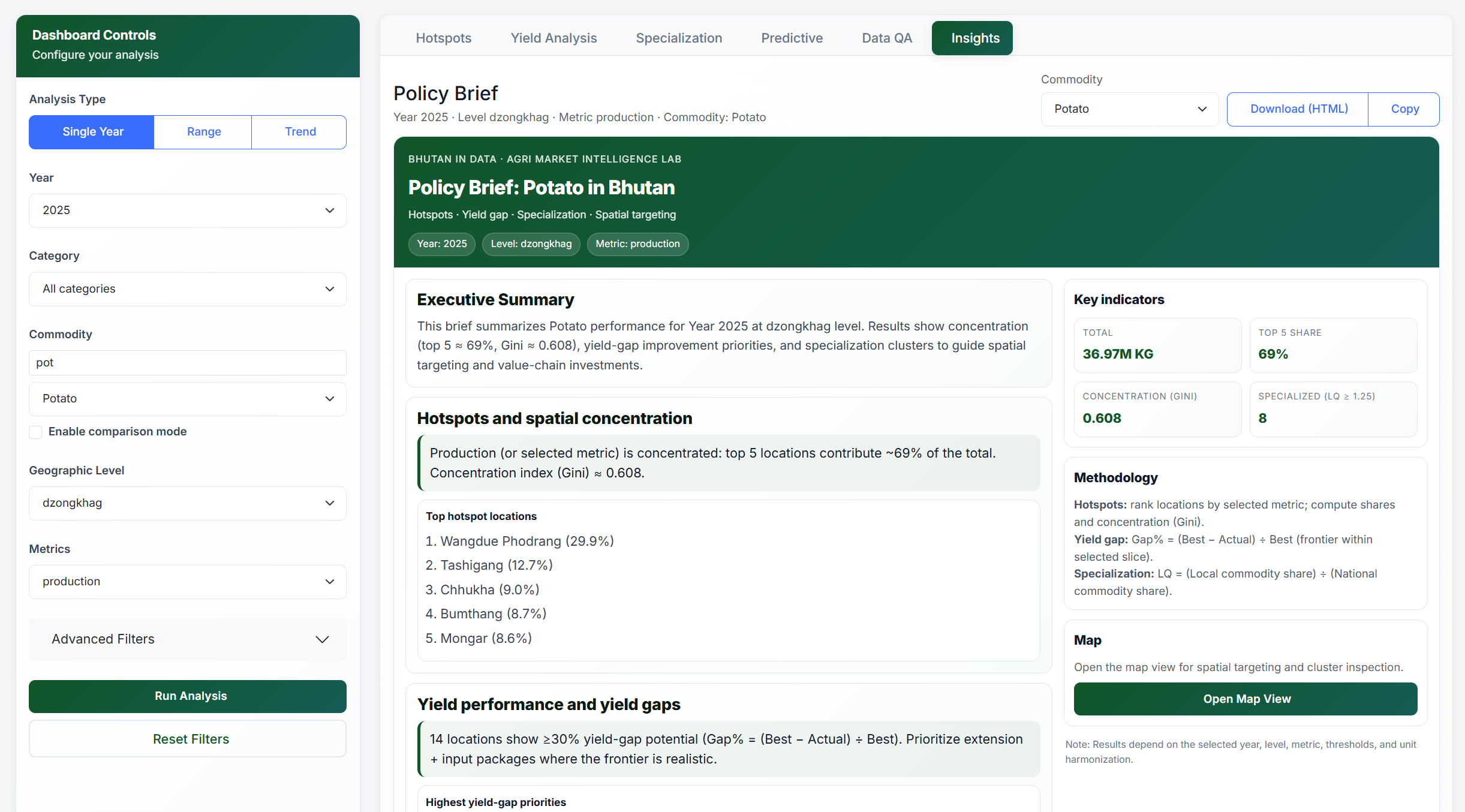Switch analysis type to Trend
Viewport: 1465px width, 812px height.
click(x=300, y=132)
